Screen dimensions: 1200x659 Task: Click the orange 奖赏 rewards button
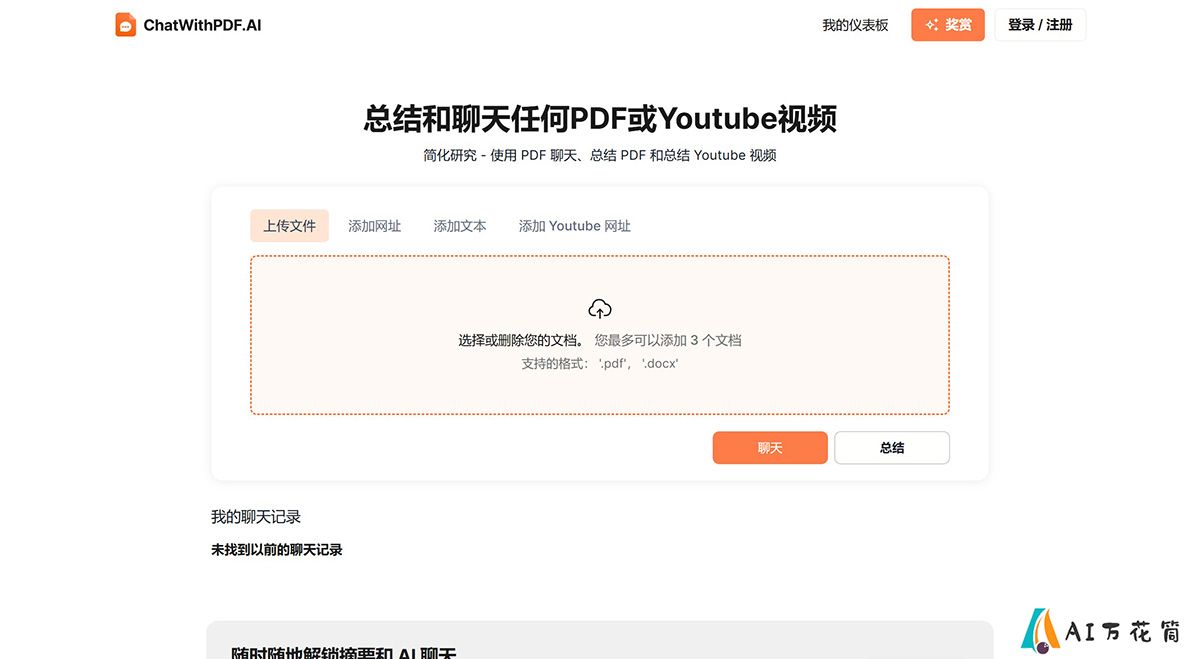(x=948, y=25)
